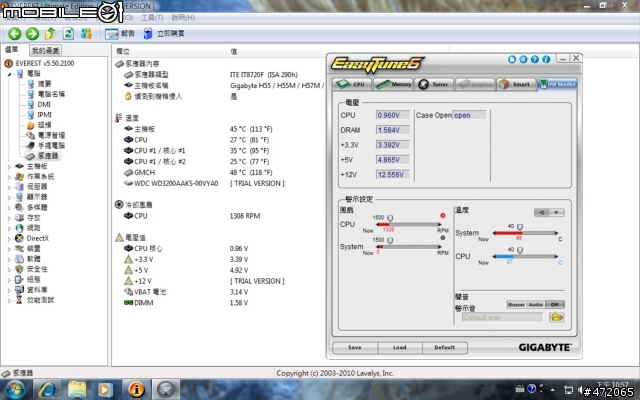Open the CPU tab in EasyTune6
Image resolution: width=640 pixels, height=400 pixels.
coord(351,84)
